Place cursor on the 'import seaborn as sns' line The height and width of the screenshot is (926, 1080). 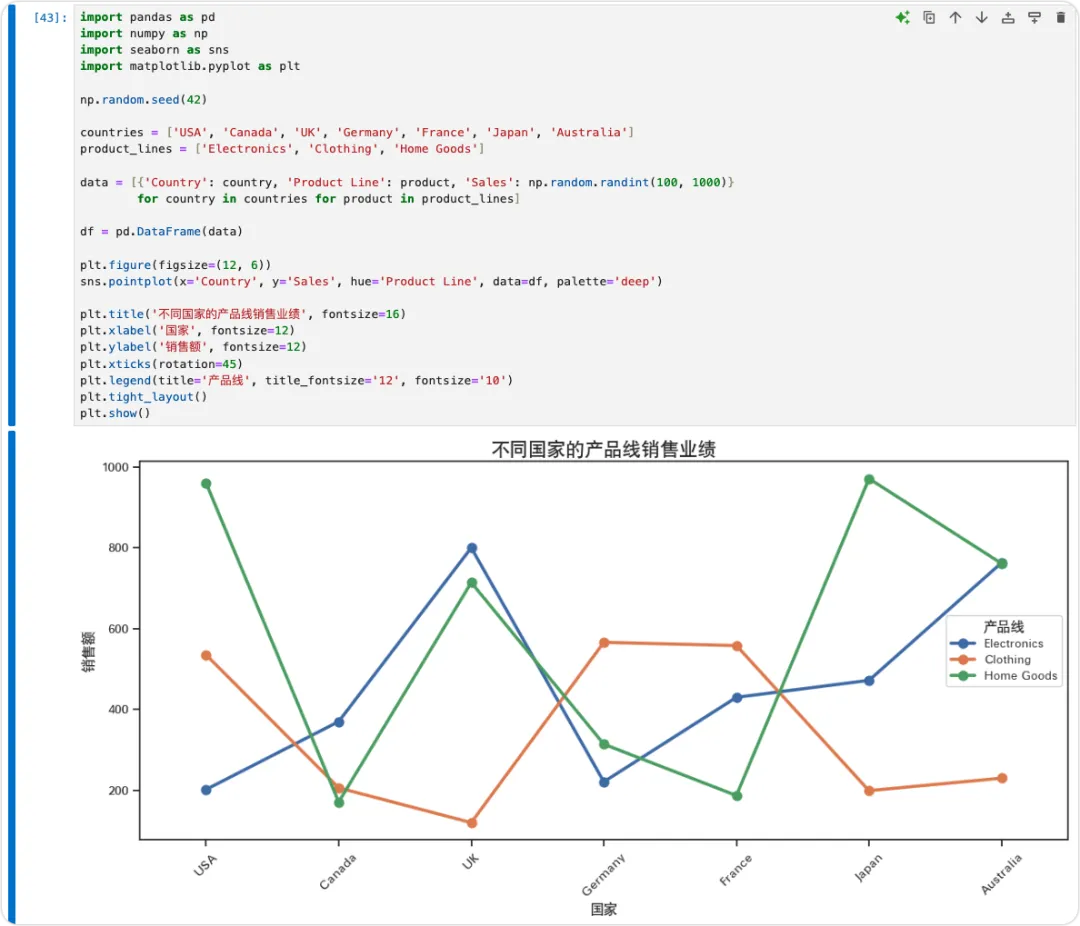tap(154, 50)
